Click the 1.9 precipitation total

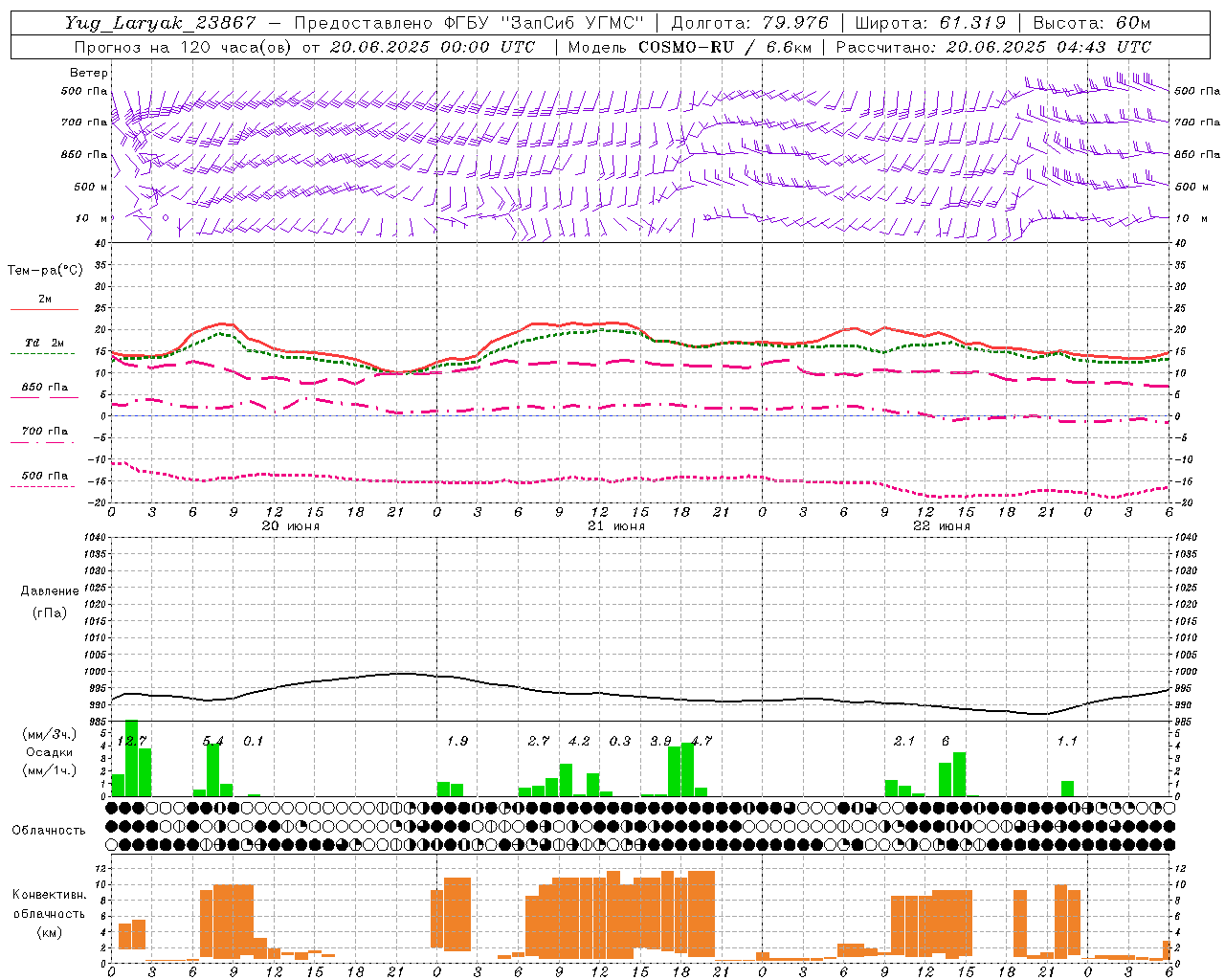point(457,741)
